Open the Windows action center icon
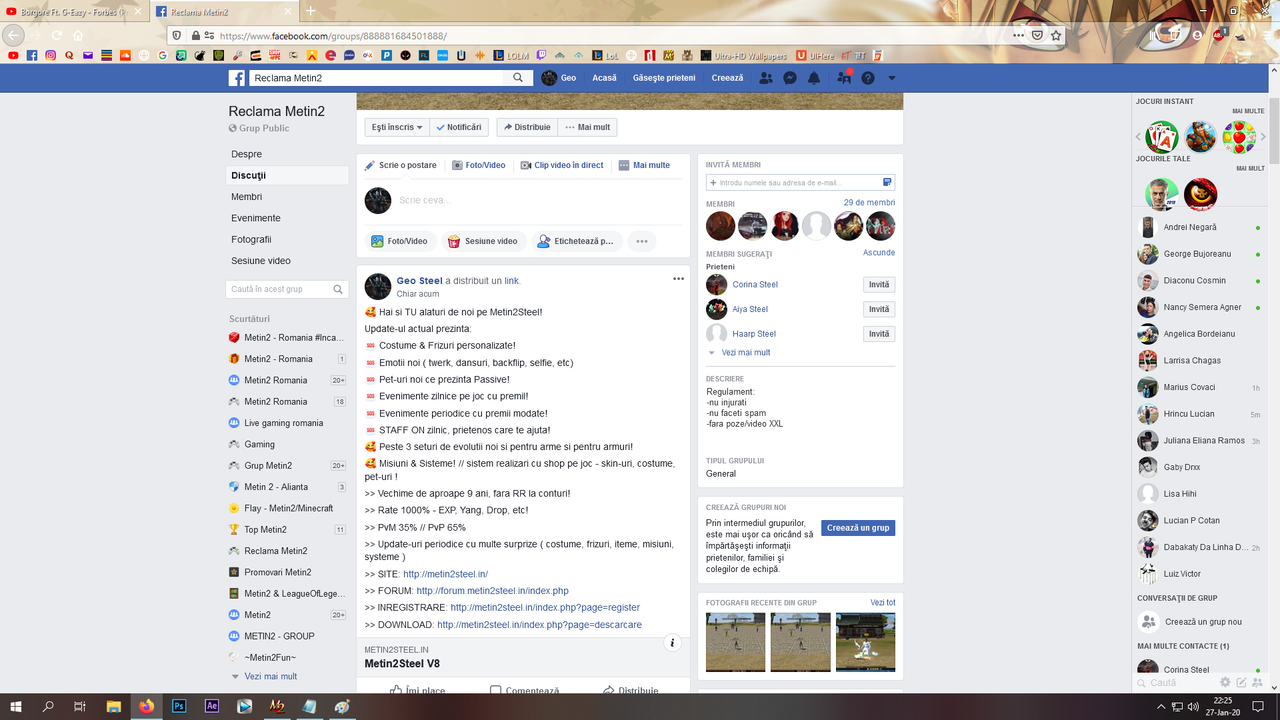1280x720 pixels. [x=1258, y=706]
